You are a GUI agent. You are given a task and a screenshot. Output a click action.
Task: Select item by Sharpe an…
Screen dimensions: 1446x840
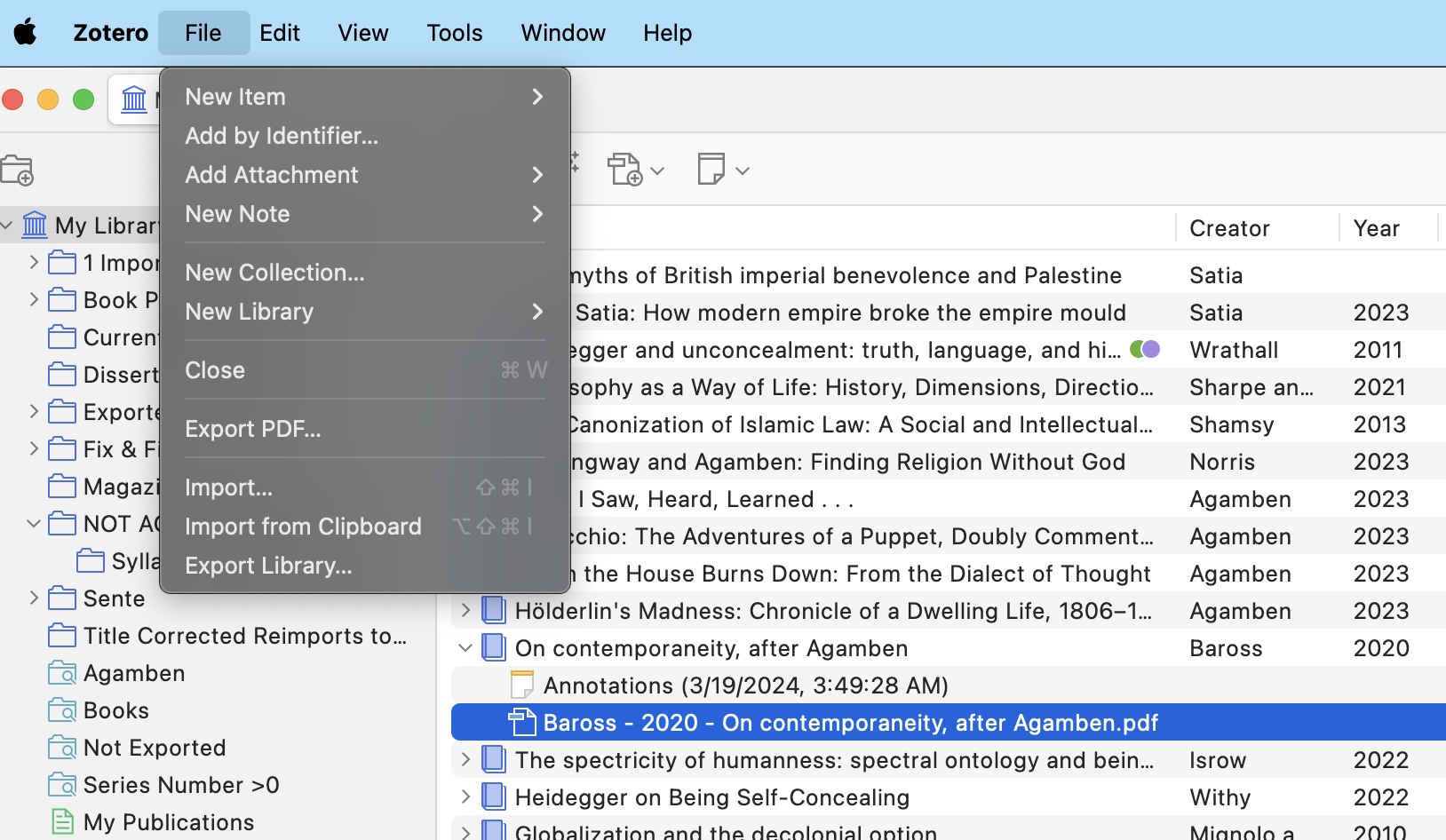click(1251, 387)
